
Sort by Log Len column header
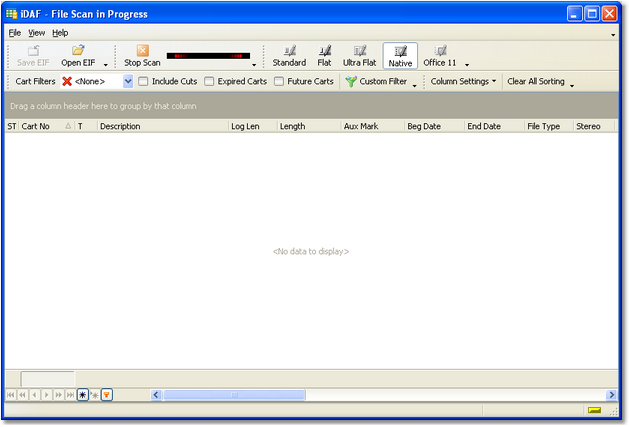[x=253, y=126]
